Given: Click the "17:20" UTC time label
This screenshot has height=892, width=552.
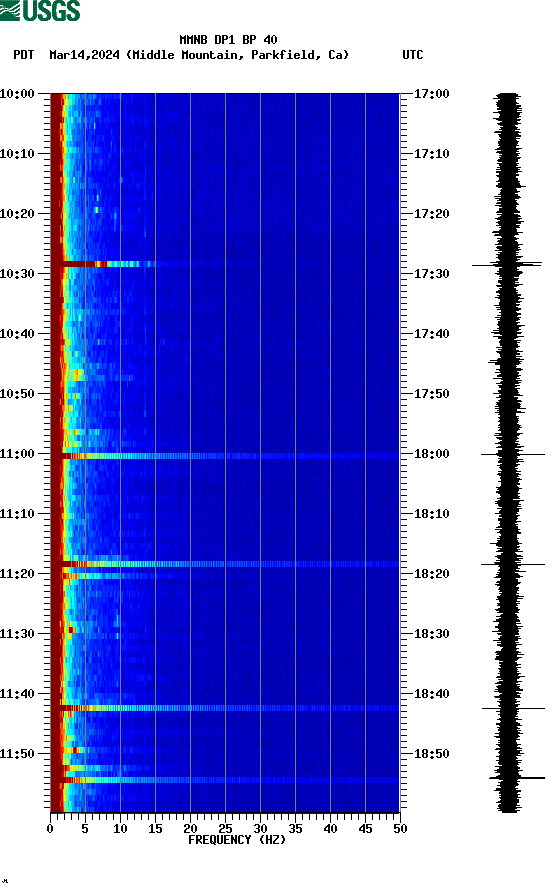Looking at the screenshot, I should [431, 213].
